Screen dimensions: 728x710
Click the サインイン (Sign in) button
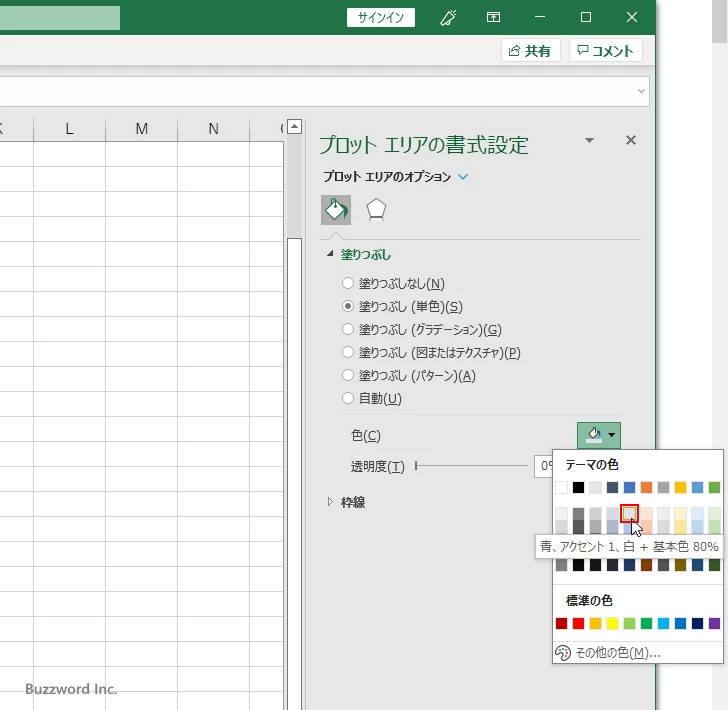click(381, 18)
